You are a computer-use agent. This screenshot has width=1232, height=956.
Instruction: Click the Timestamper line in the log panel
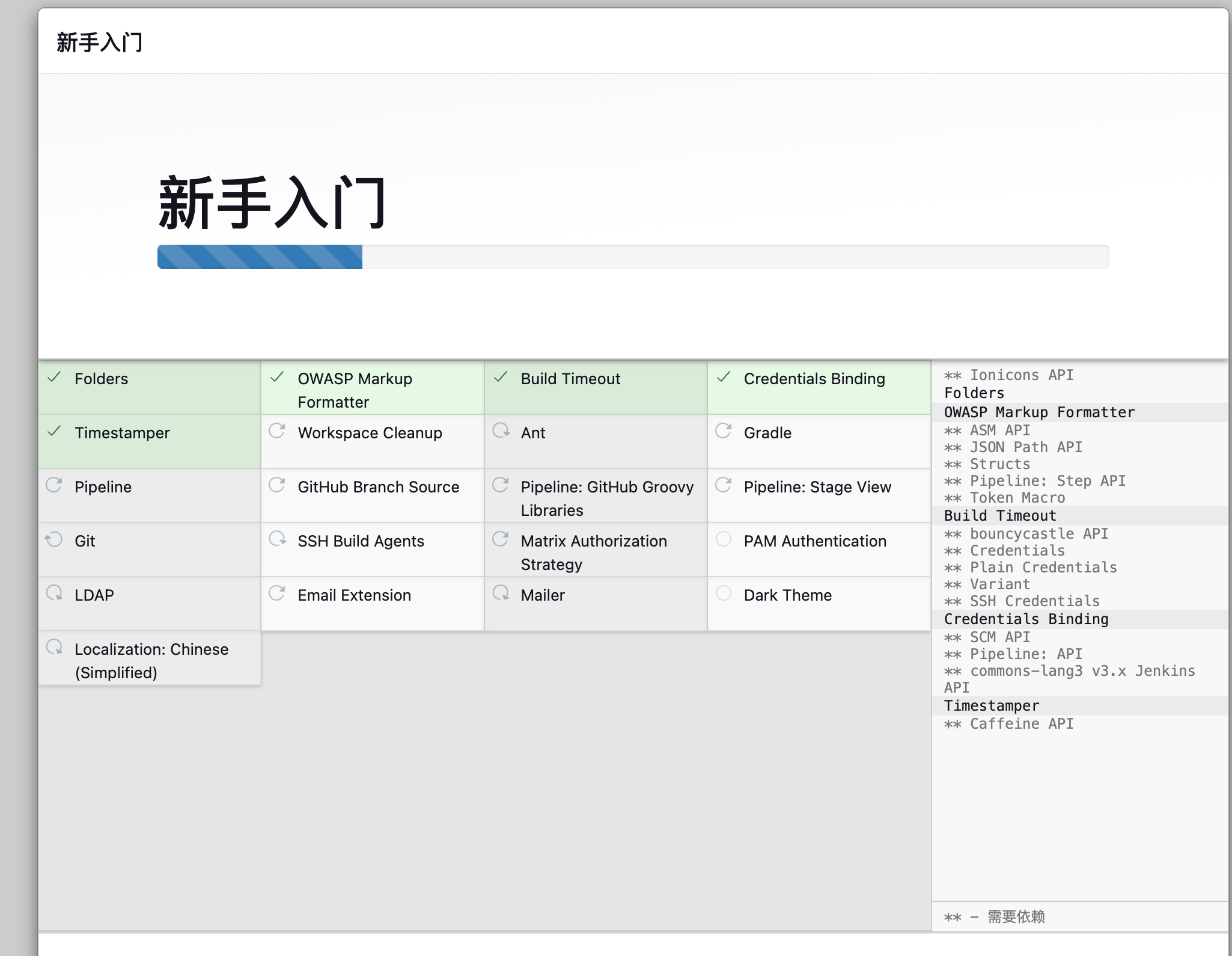click(991, 706)
